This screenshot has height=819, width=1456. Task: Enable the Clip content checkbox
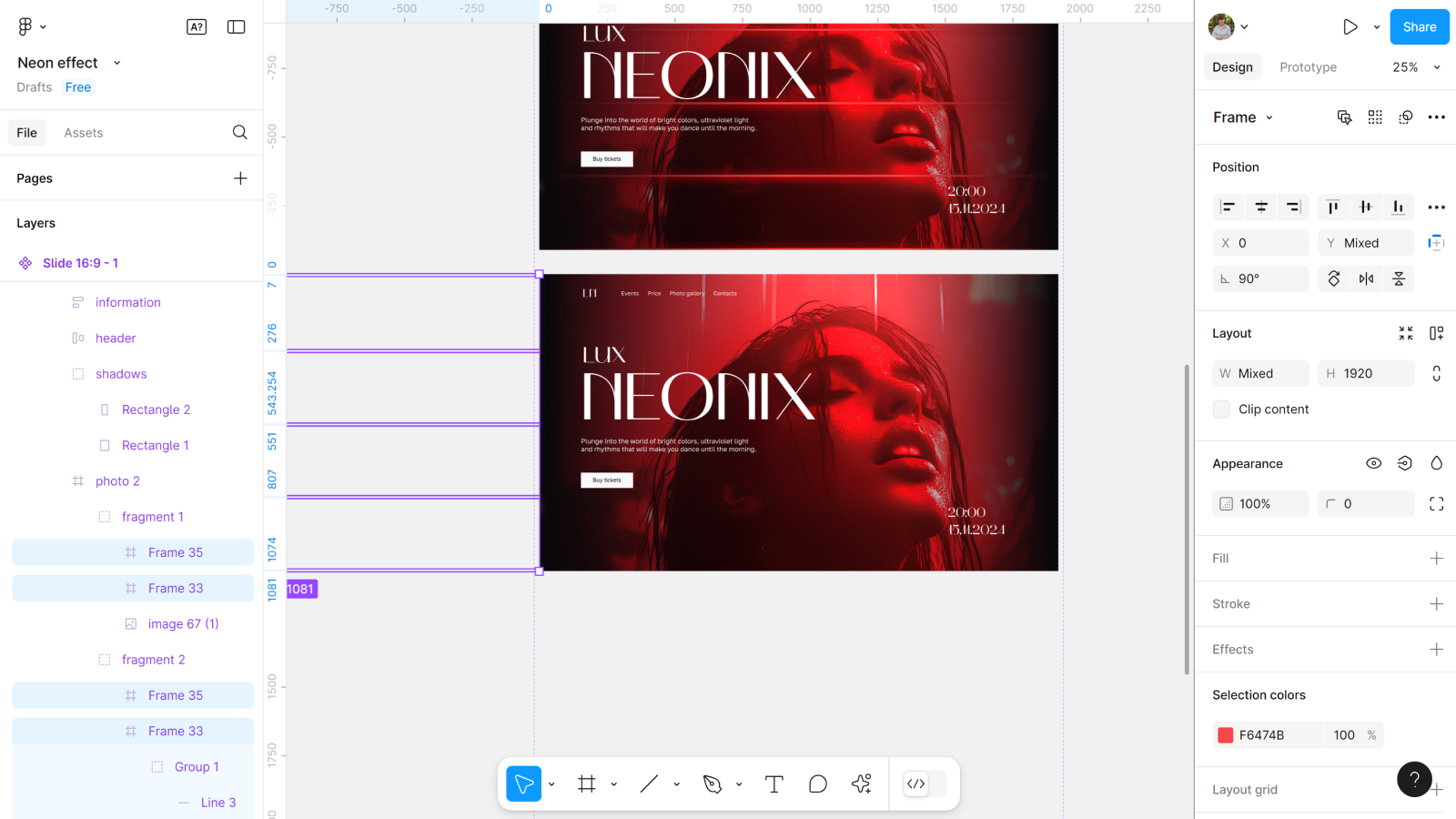[x=1222, y=409]
